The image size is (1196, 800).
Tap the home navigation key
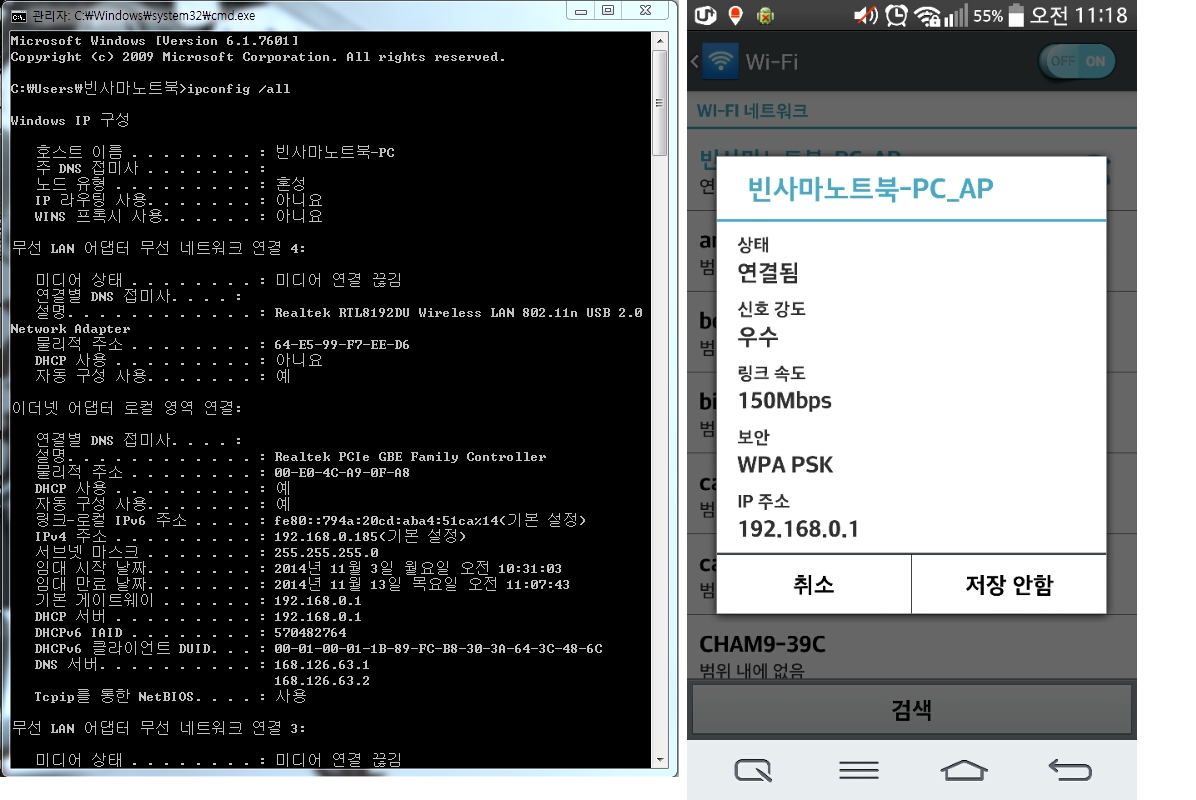pos(964,770)
